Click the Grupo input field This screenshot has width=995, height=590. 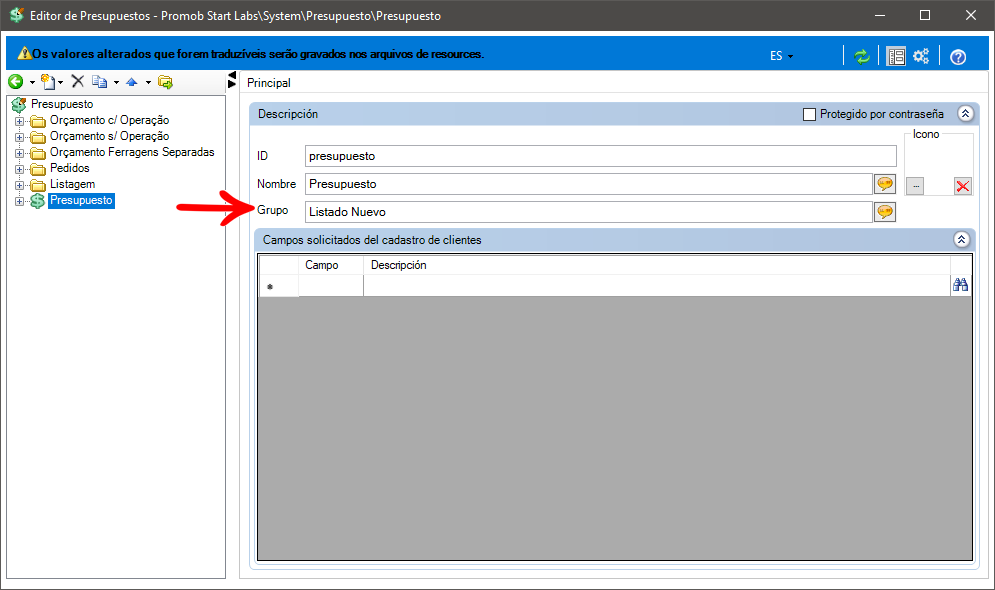pyautogui.click(x=589, y=212)
